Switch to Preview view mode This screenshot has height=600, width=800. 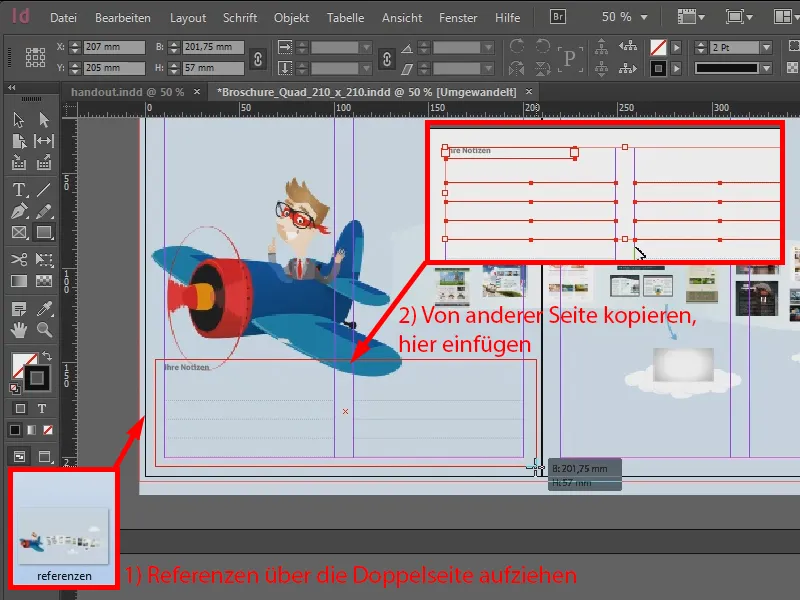[45, 457]
